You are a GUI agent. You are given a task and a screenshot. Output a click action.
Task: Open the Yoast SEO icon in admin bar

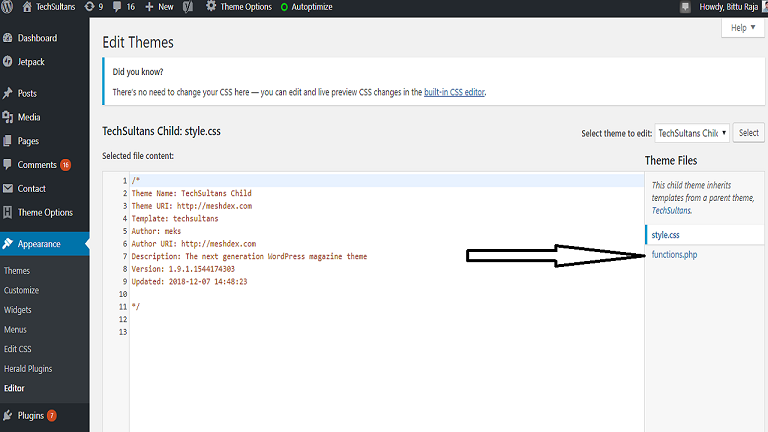pos(188,7)
